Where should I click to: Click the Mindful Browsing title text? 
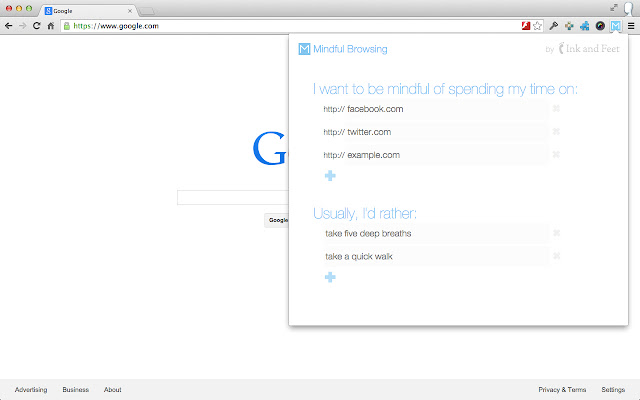tap(350, 49)
